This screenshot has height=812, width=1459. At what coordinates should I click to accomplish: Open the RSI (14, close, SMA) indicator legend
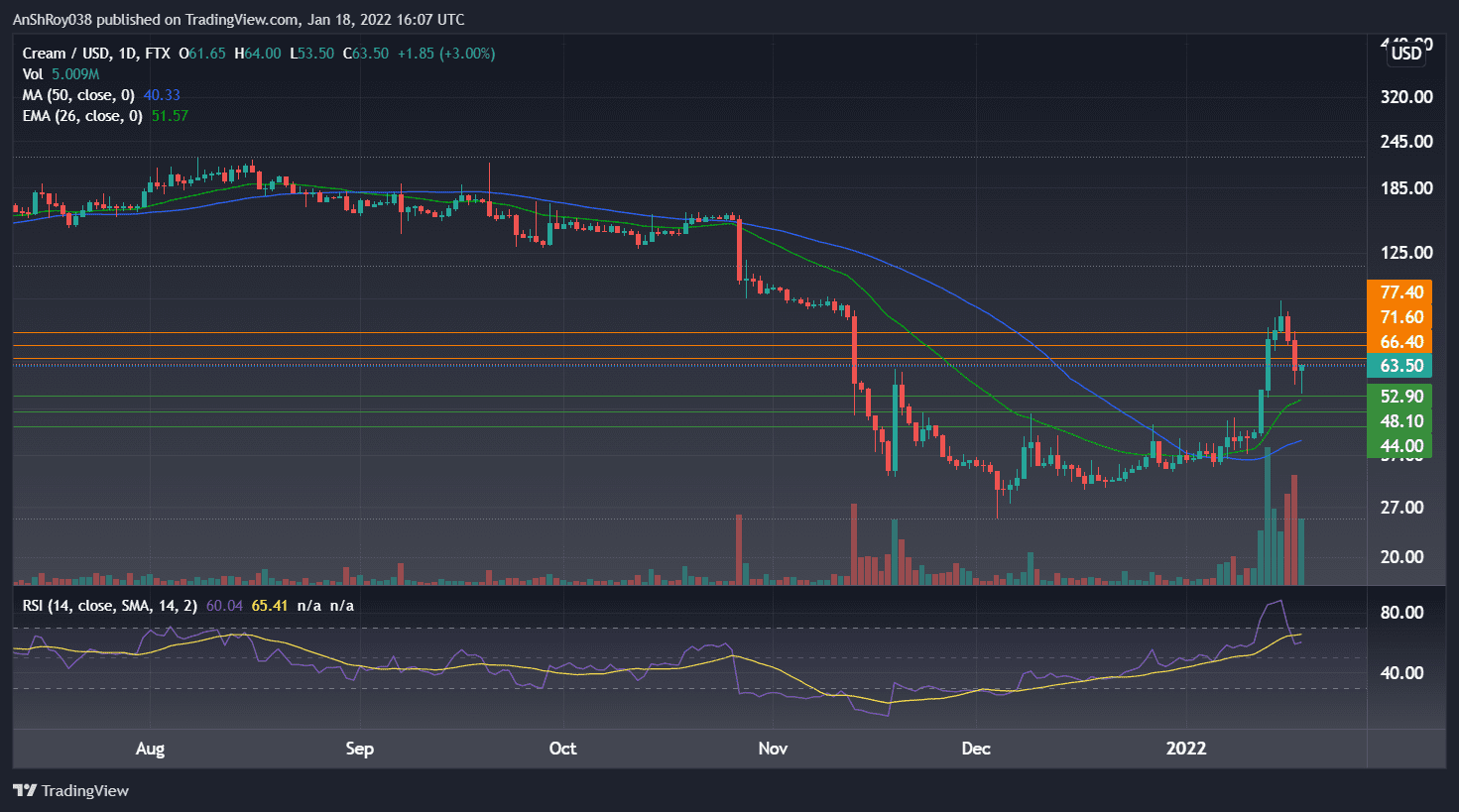(109, 605)
